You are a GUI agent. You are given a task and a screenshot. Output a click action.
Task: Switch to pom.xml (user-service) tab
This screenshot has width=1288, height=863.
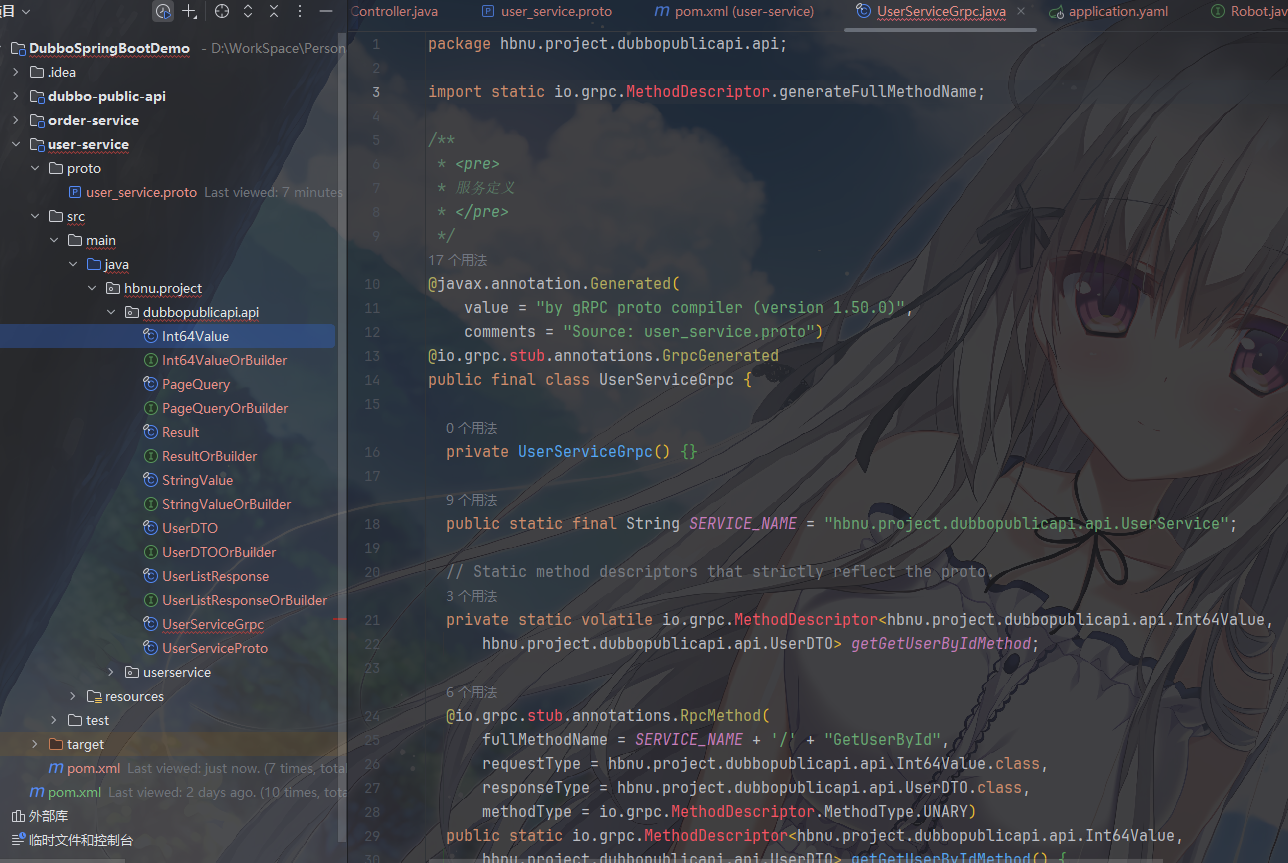coord(743,12)
